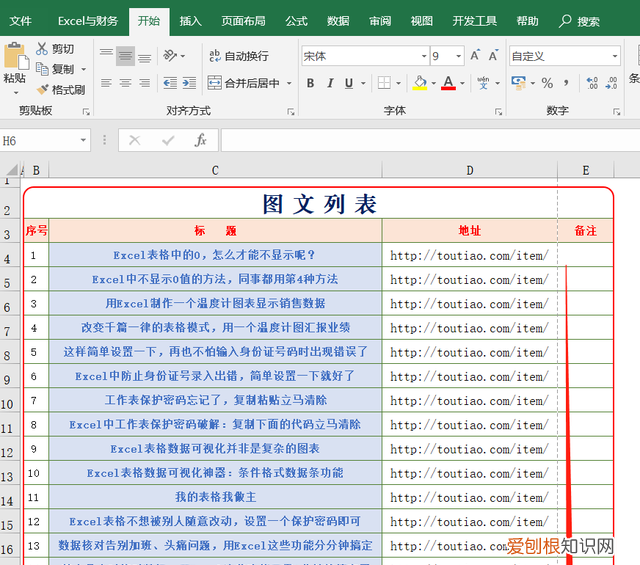Image resolution: width=640 pixels, height=565 pixels.
Task: Select cell 'Excel表格中的0，怎么才能不显示呢？'
Action: 215,255
